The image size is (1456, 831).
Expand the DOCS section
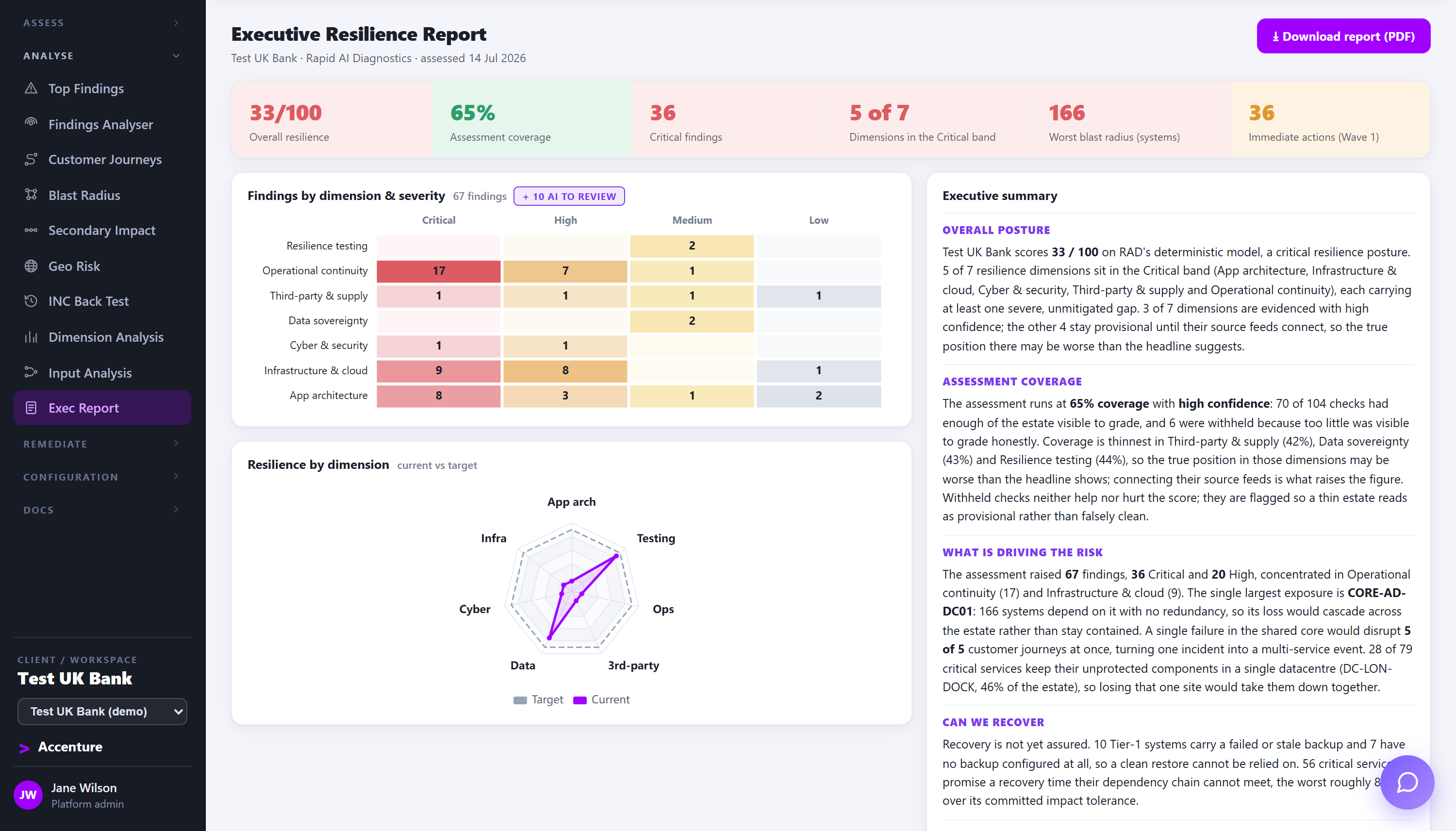(101, 510)
